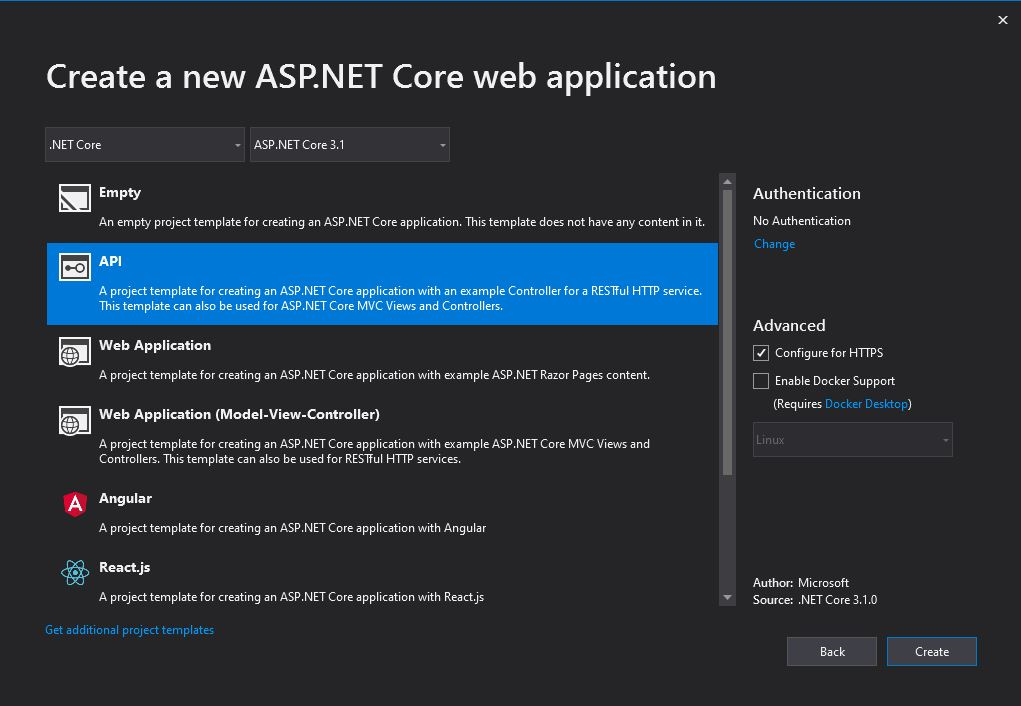The image size is (1021, 706).
Task: Click the template list scroll down arrow
Action: (x=727, y=597)
